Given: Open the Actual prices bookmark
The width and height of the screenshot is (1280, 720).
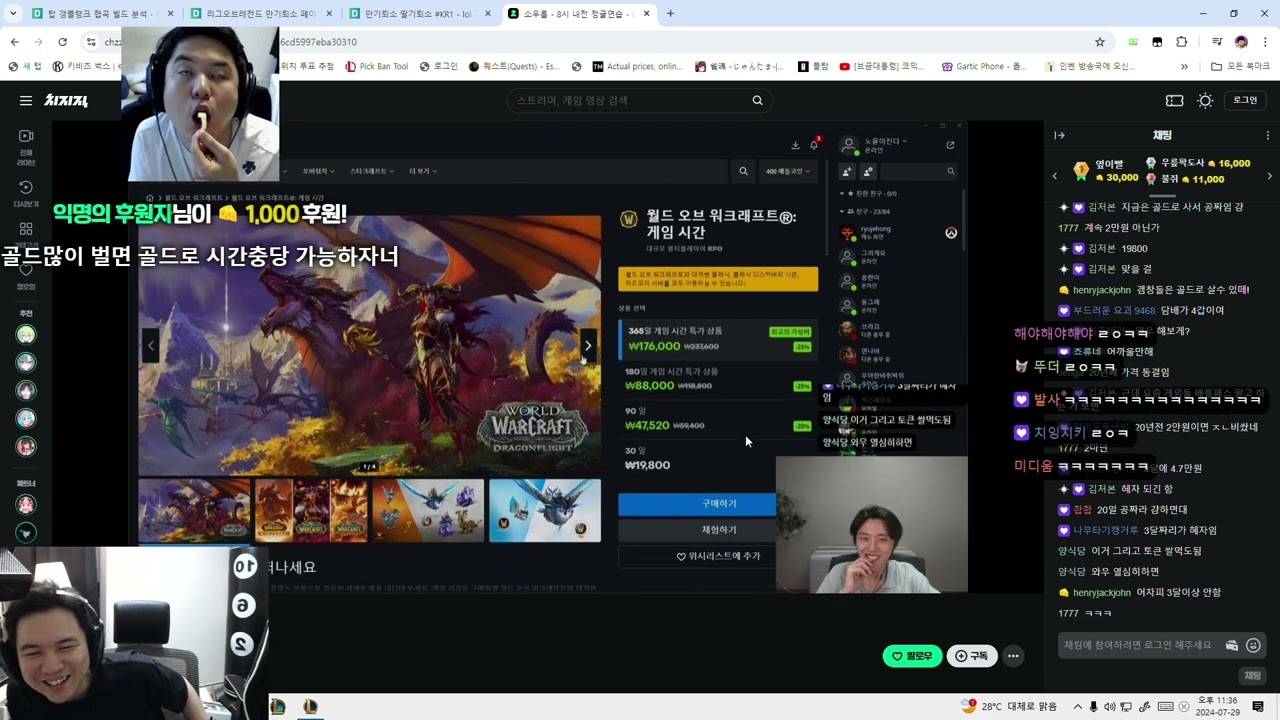Looking at the screenshot, I should [x=637, y=66].
